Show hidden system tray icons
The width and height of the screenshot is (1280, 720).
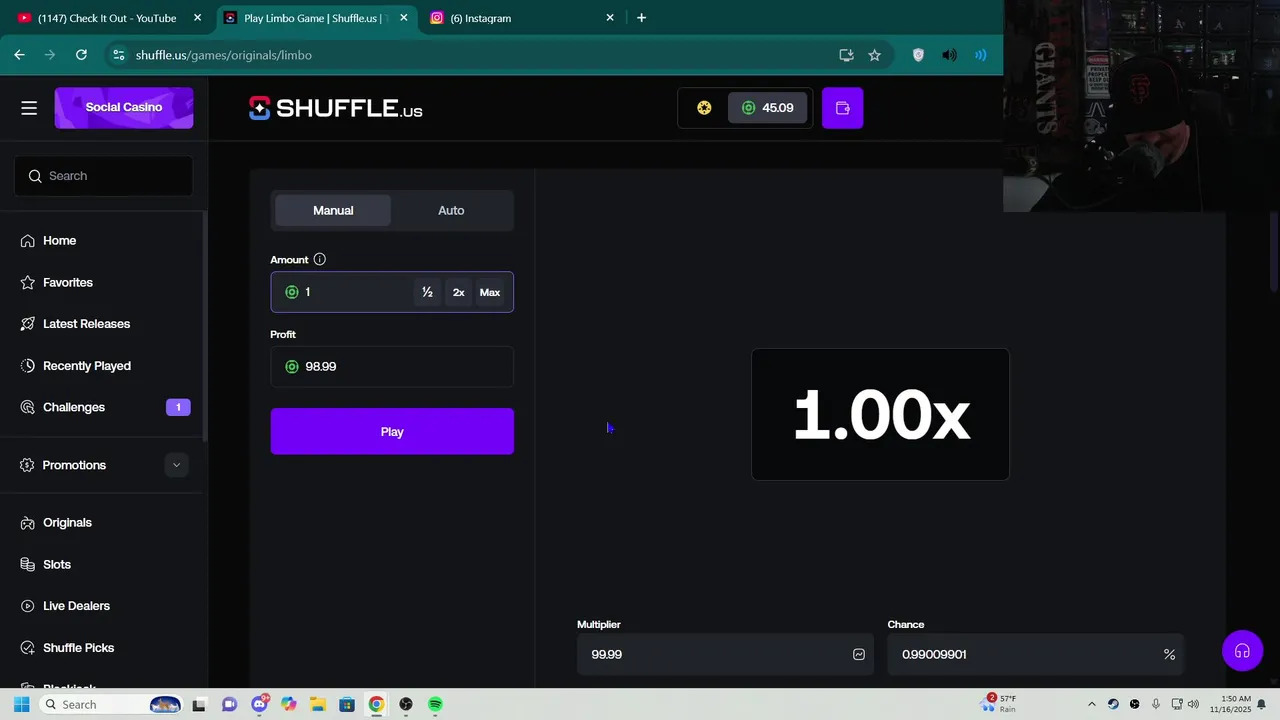(1091, 704)
